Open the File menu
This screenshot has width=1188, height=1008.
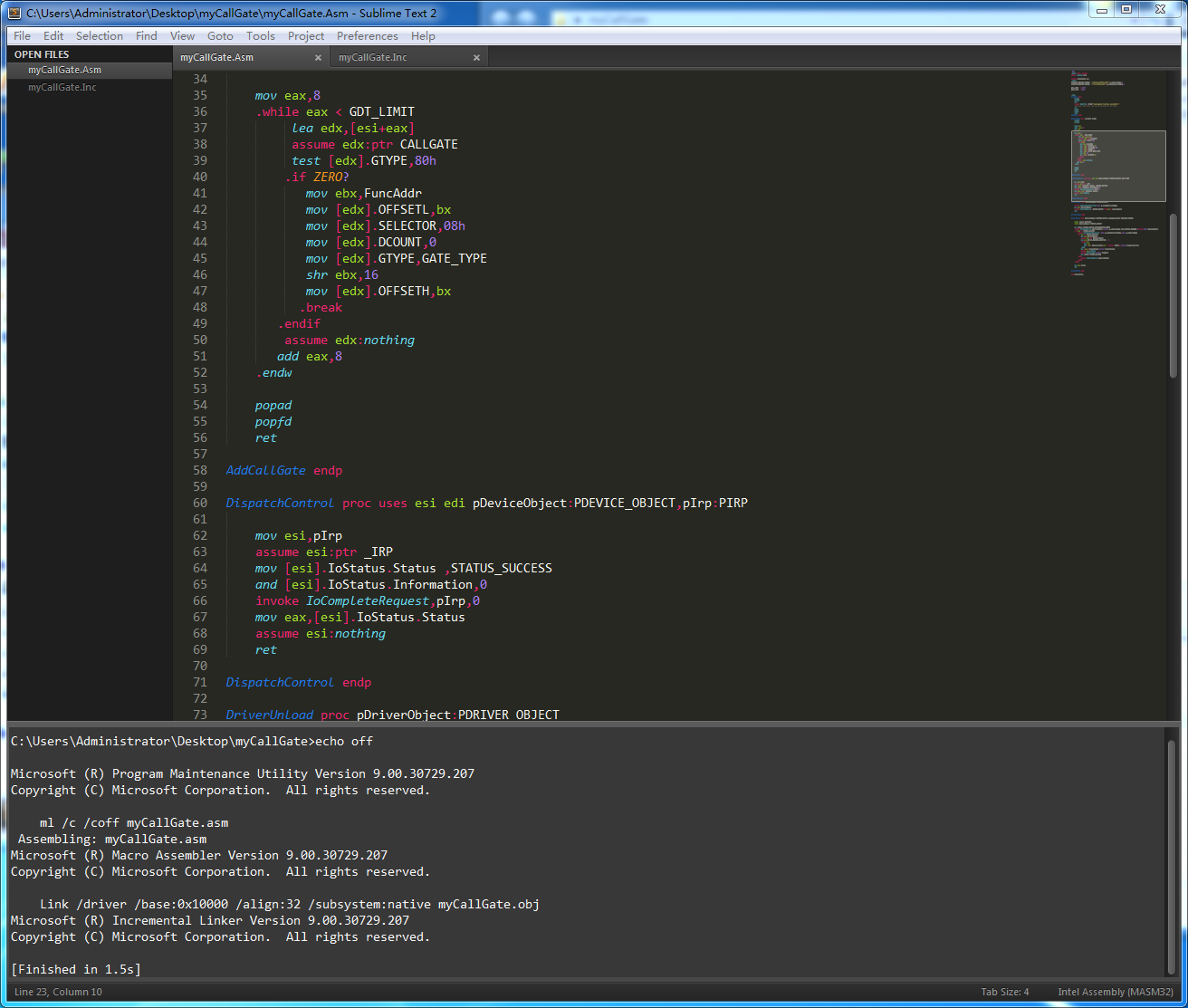click(x=23, y=36)
